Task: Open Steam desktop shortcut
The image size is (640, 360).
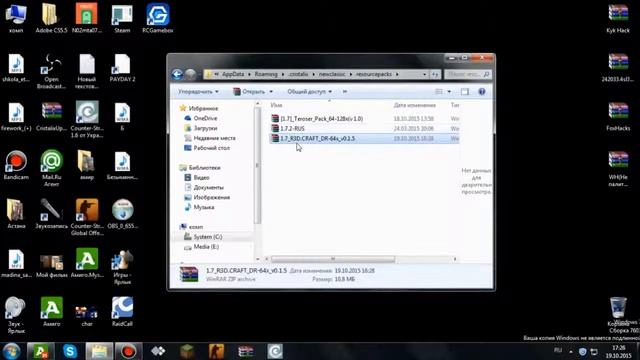Action: pos(122,18)
